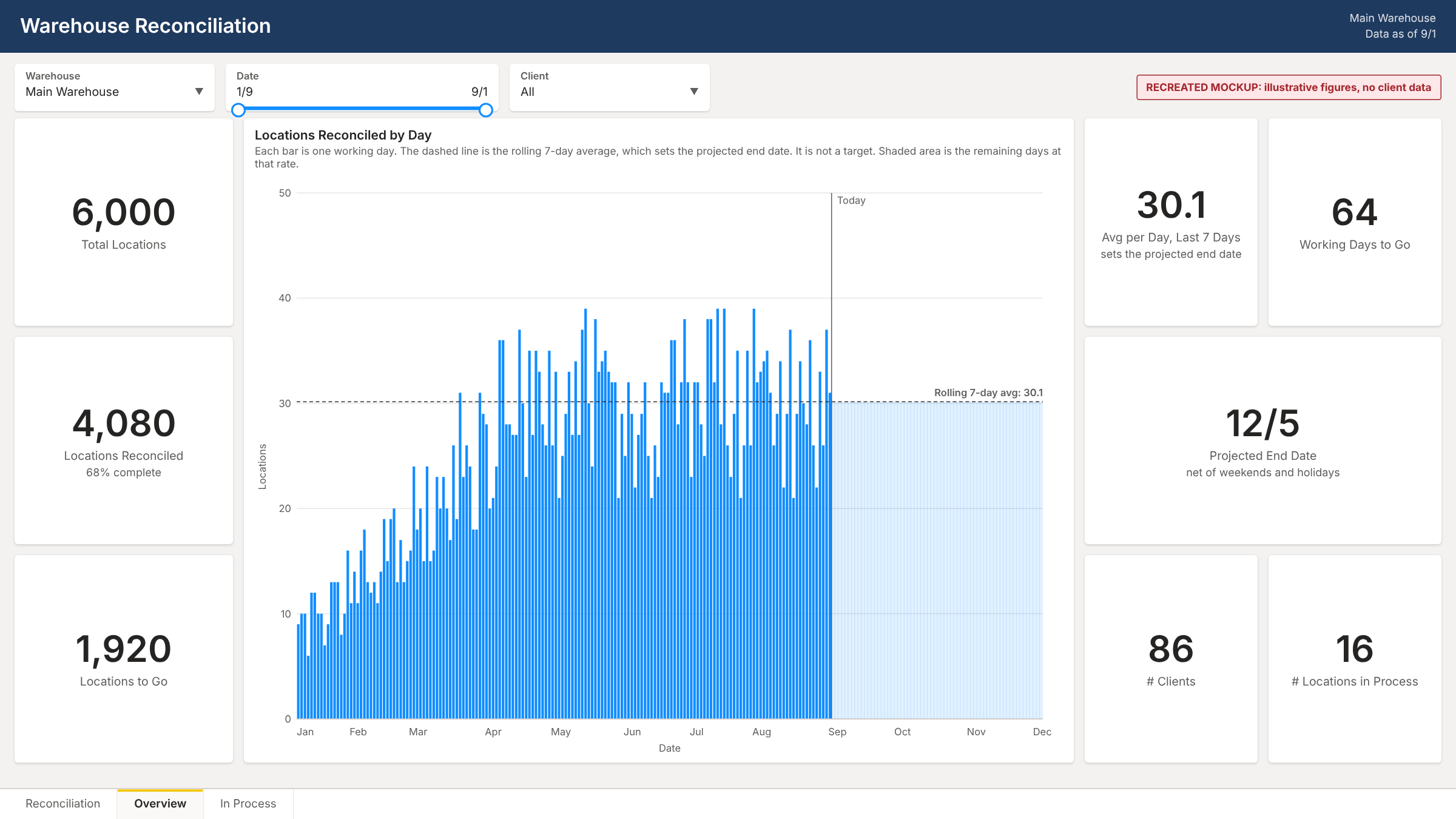Click the Date slider start handle
The image size is (1456, 819).
click(238, 110)
